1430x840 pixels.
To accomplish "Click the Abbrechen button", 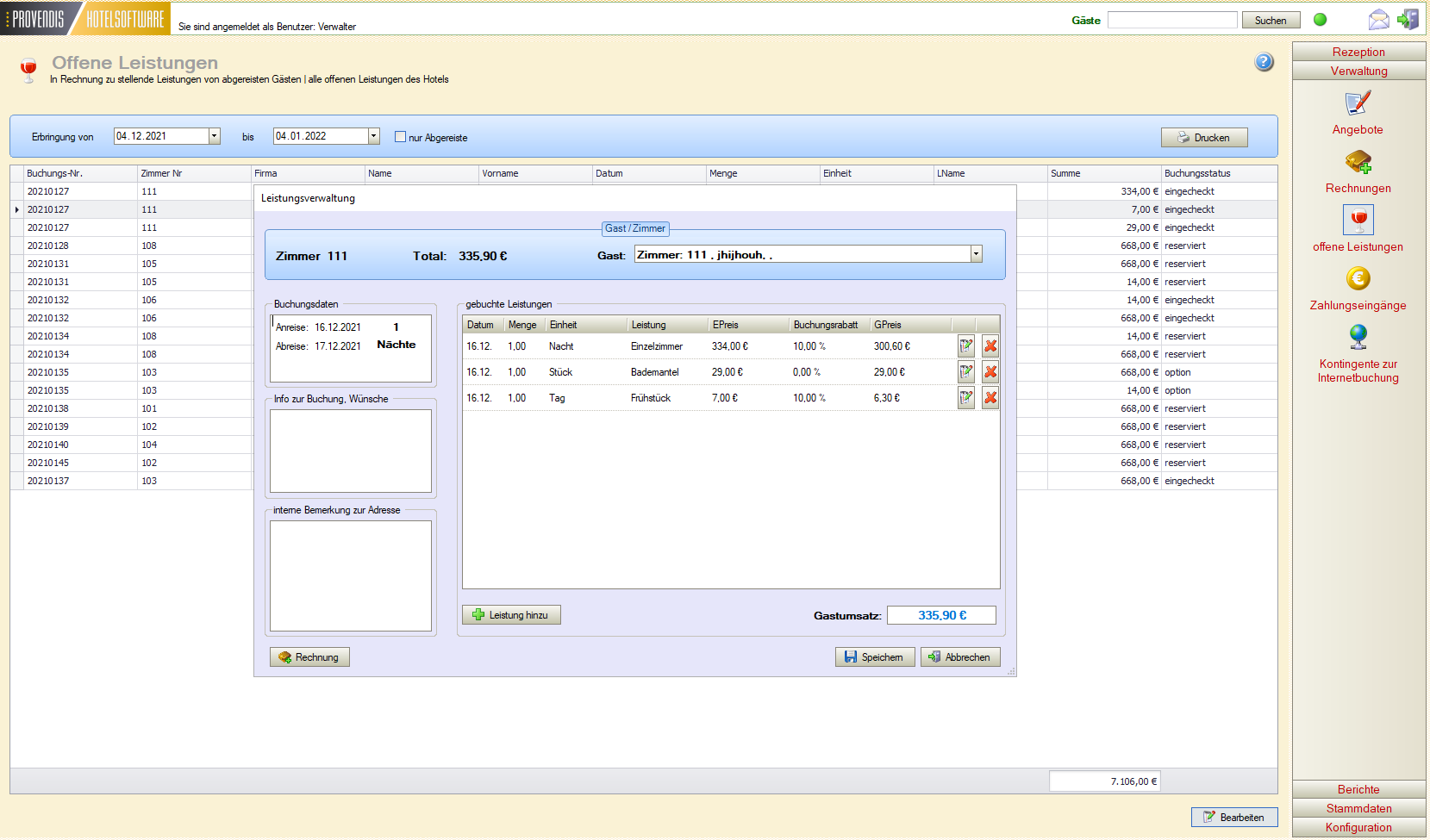I will click(959, 657).
